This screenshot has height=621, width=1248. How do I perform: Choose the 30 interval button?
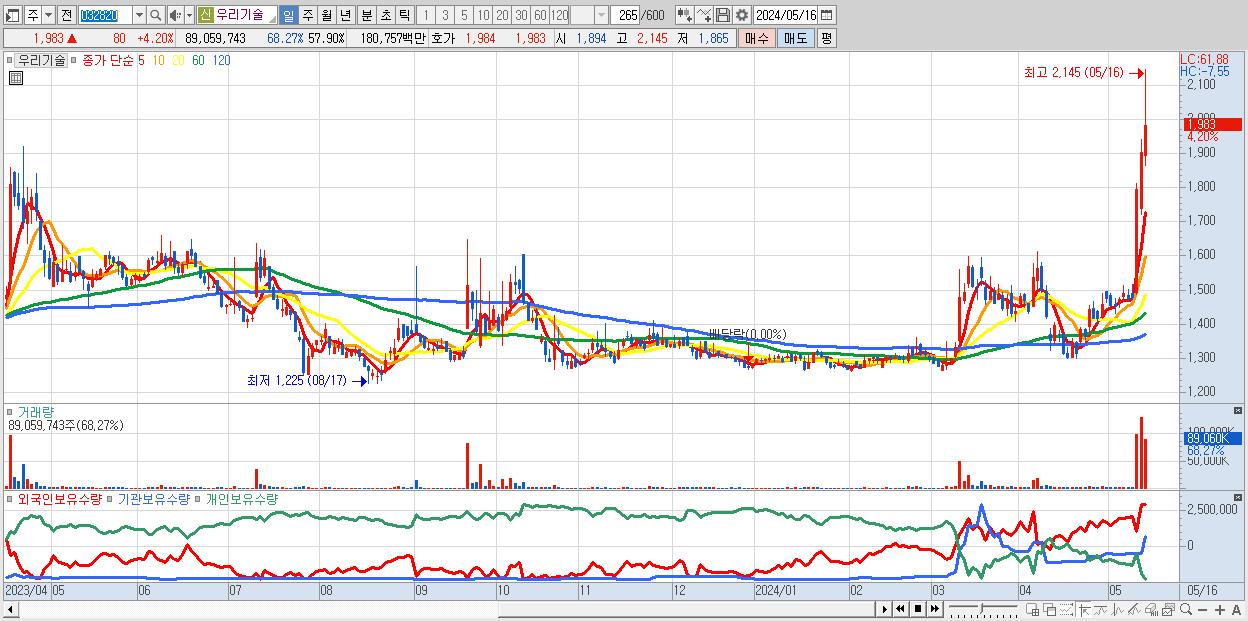tap(521, 15)
